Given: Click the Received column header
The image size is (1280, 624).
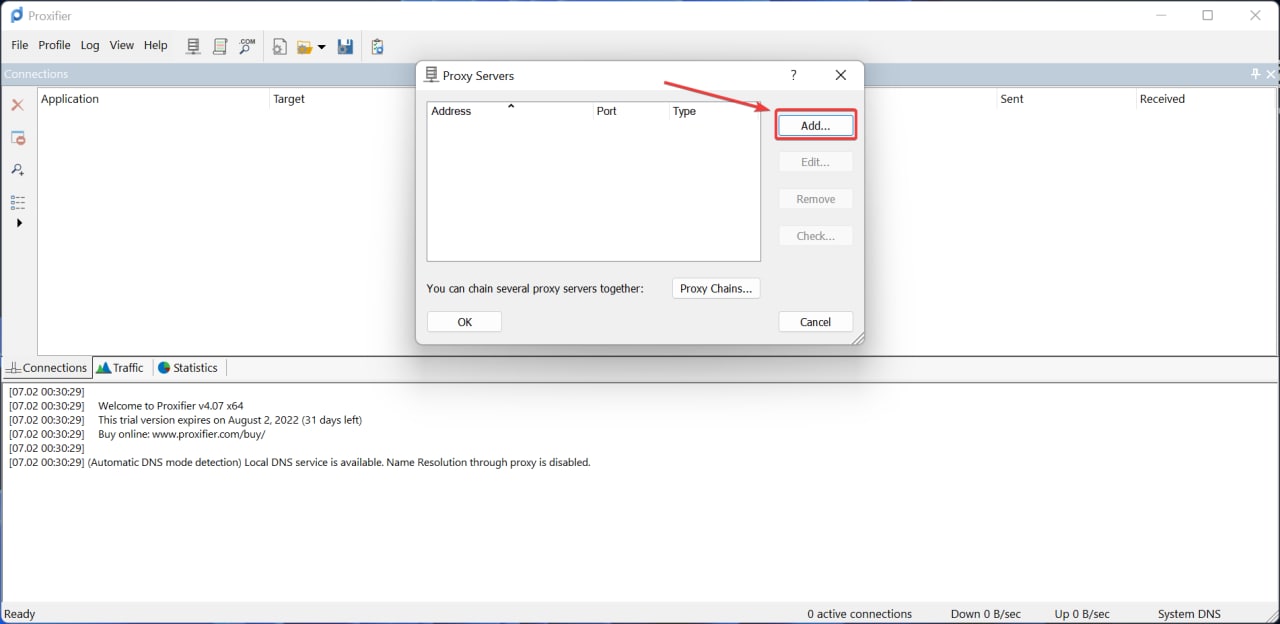Looking at the screenshot, I should click(x=1206, y=99).
